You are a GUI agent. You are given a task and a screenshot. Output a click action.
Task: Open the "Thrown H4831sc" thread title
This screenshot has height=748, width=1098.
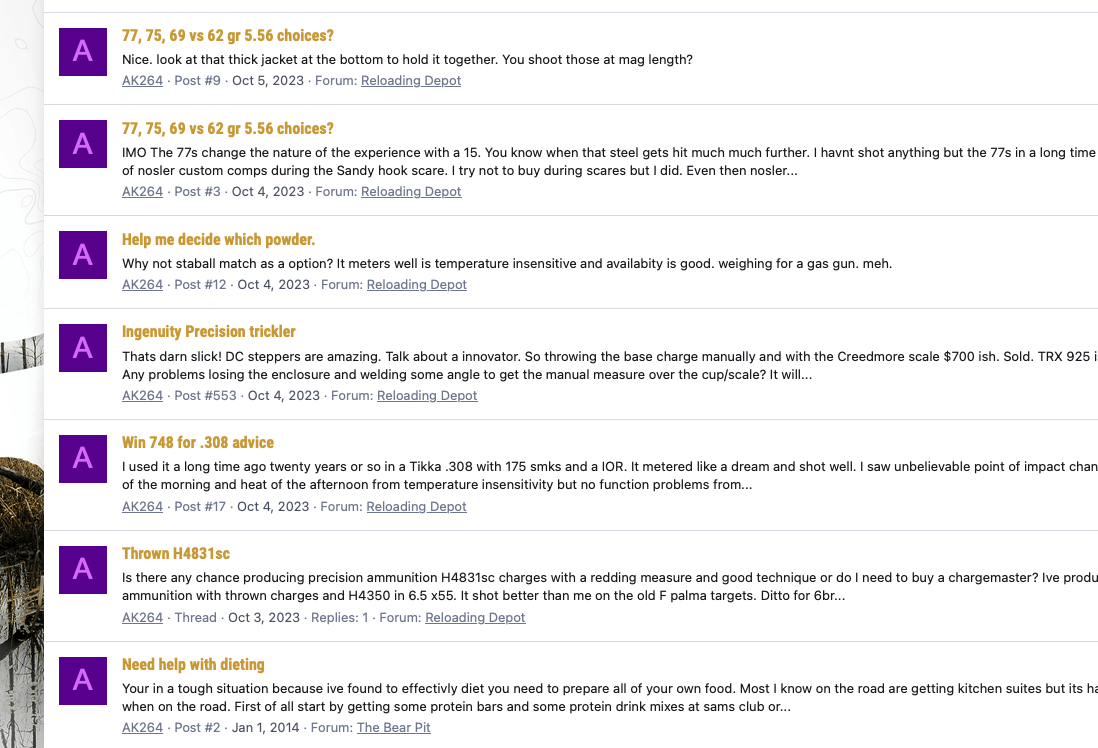click(176, 553)
